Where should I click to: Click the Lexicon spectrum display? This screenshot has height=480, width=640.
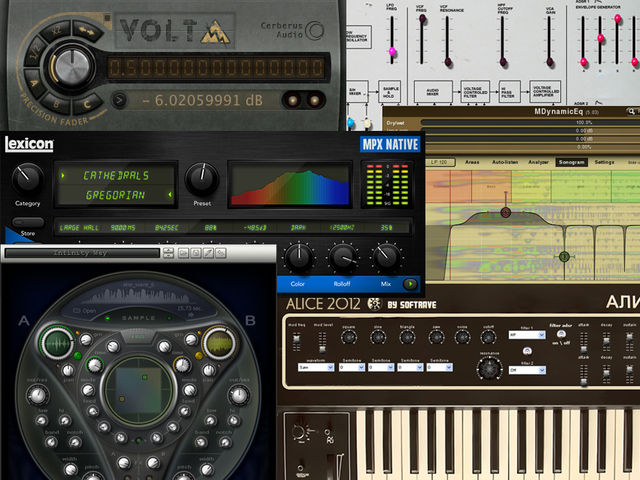[x=290, y=185]
